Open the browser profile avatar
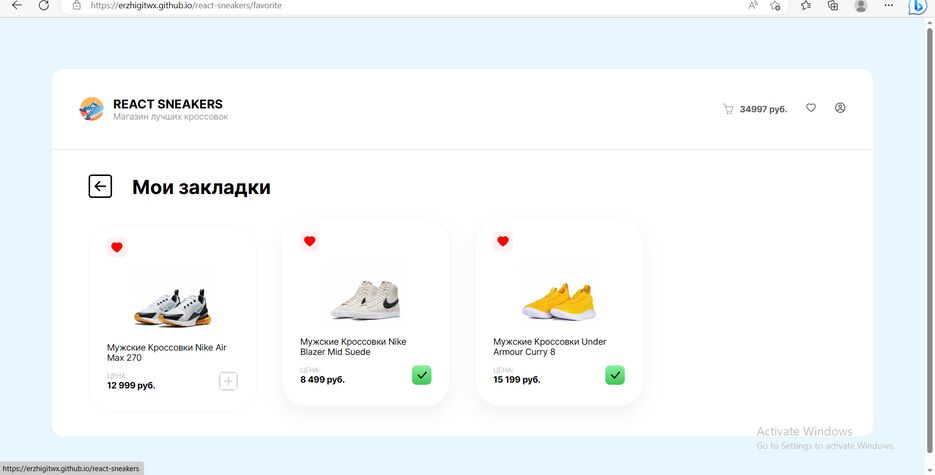 point(860,5)
